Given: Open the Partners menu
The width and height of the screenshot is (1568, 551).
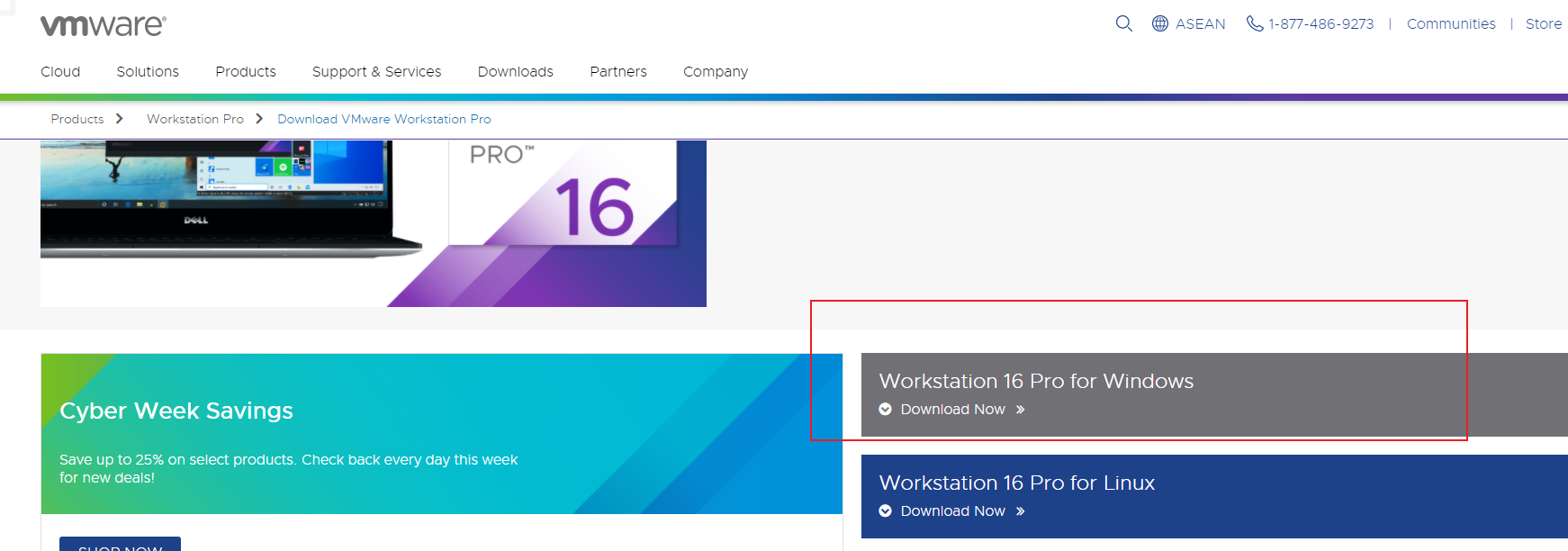Looking at the screenshot, I should click(618, 71).
